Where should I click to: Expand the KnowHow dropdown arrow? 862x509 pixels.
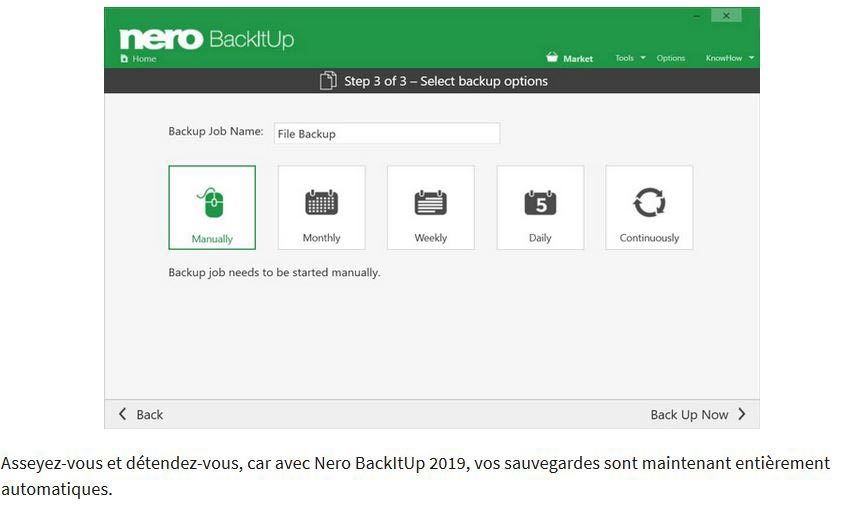(x=751, y=58)
